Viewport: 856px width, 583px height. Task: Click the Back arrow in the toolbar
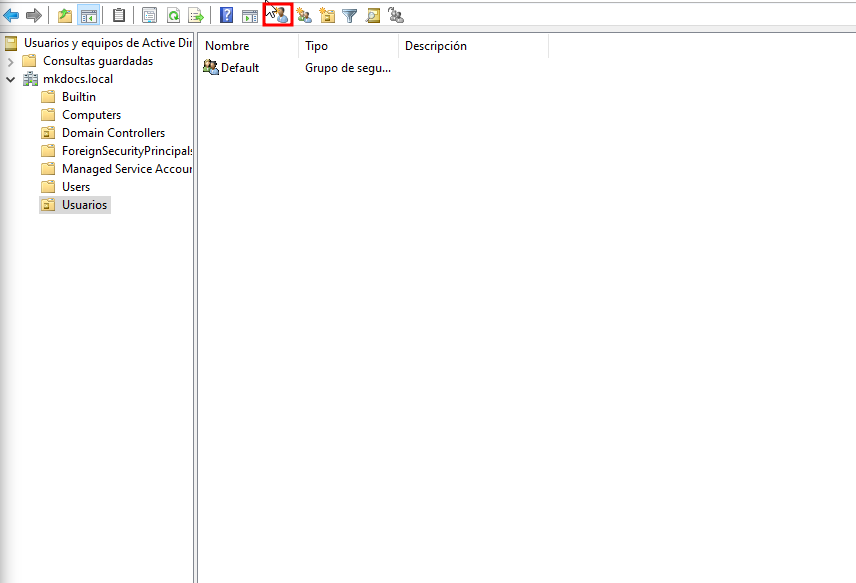tap(12, 15)
